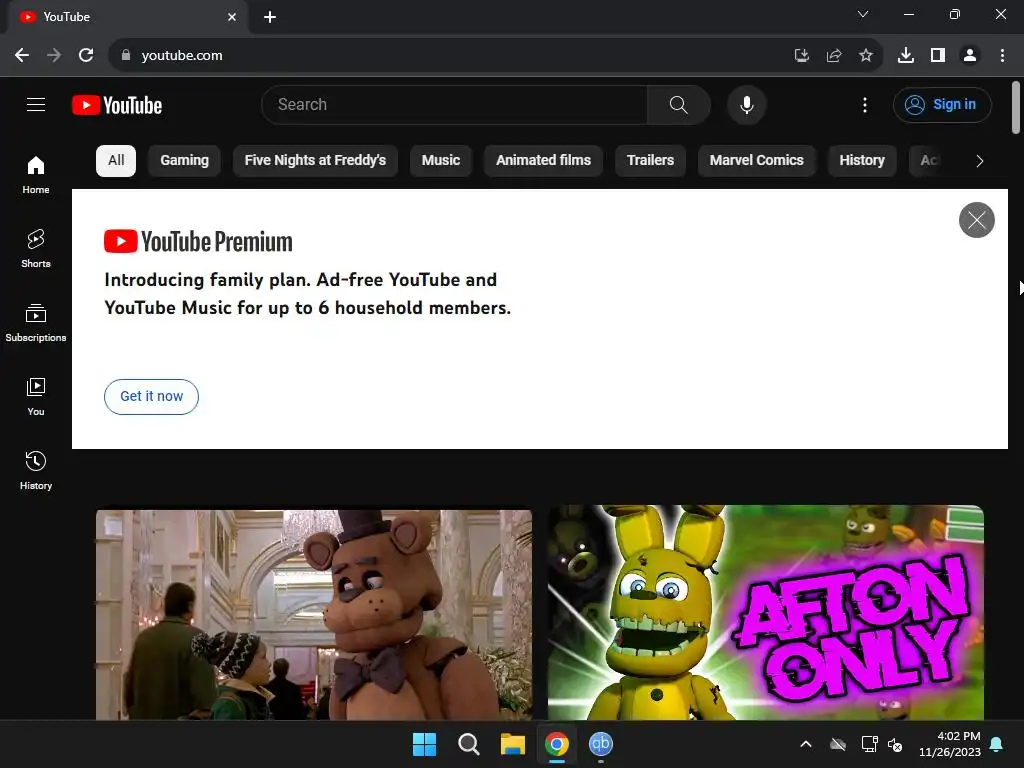Select the Gaming filter chip
Screen dimensions: 1024x768
click(184, 161)
